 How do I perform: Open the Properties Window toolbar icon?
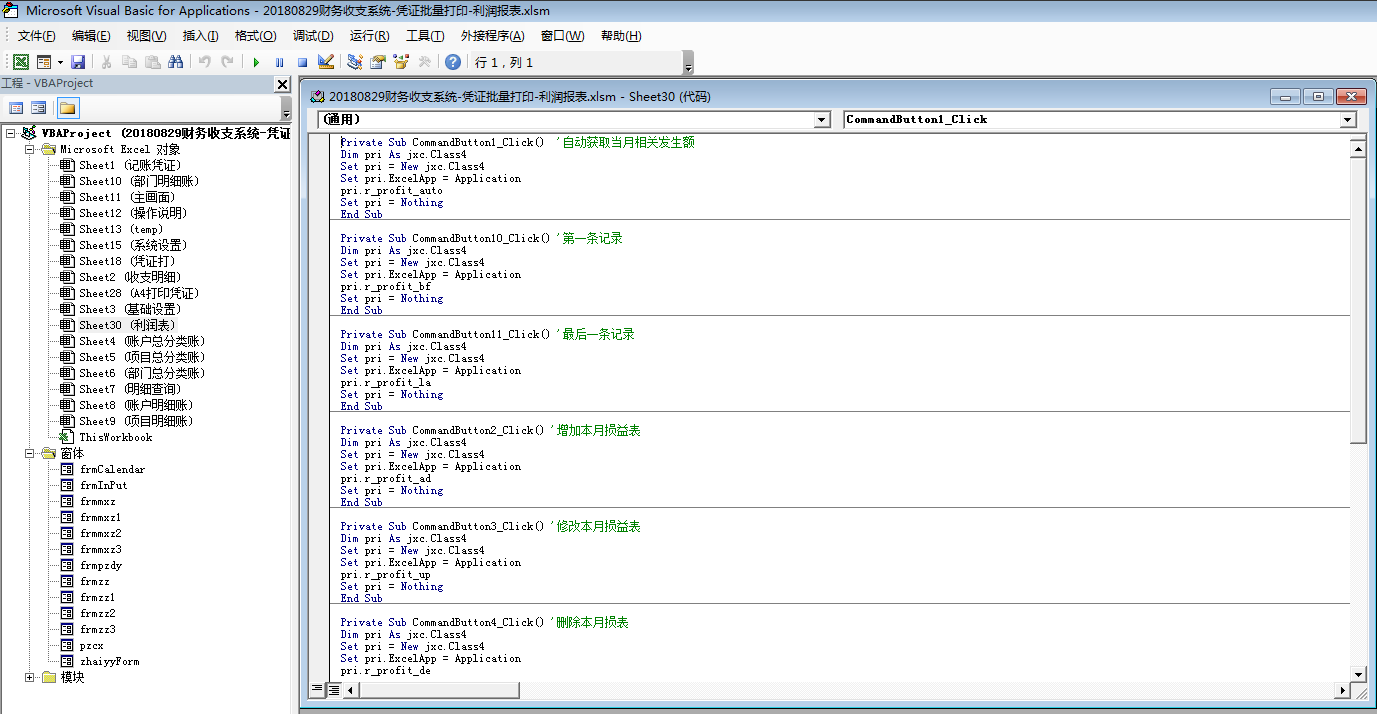pyautogui.click(x=377, y=62)
